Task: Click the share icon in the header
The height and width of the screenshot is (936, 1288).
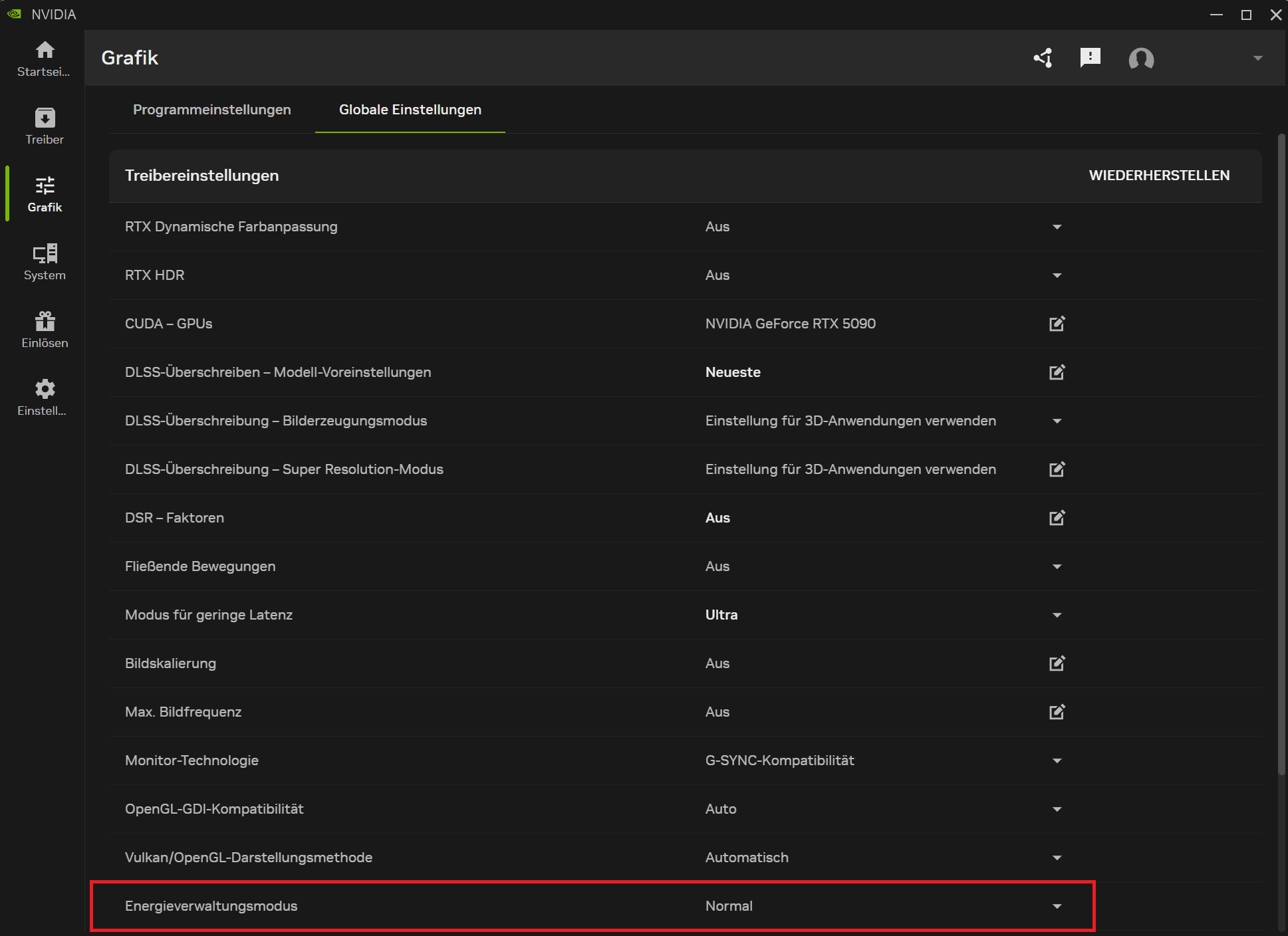Action: pos(1043,58)
